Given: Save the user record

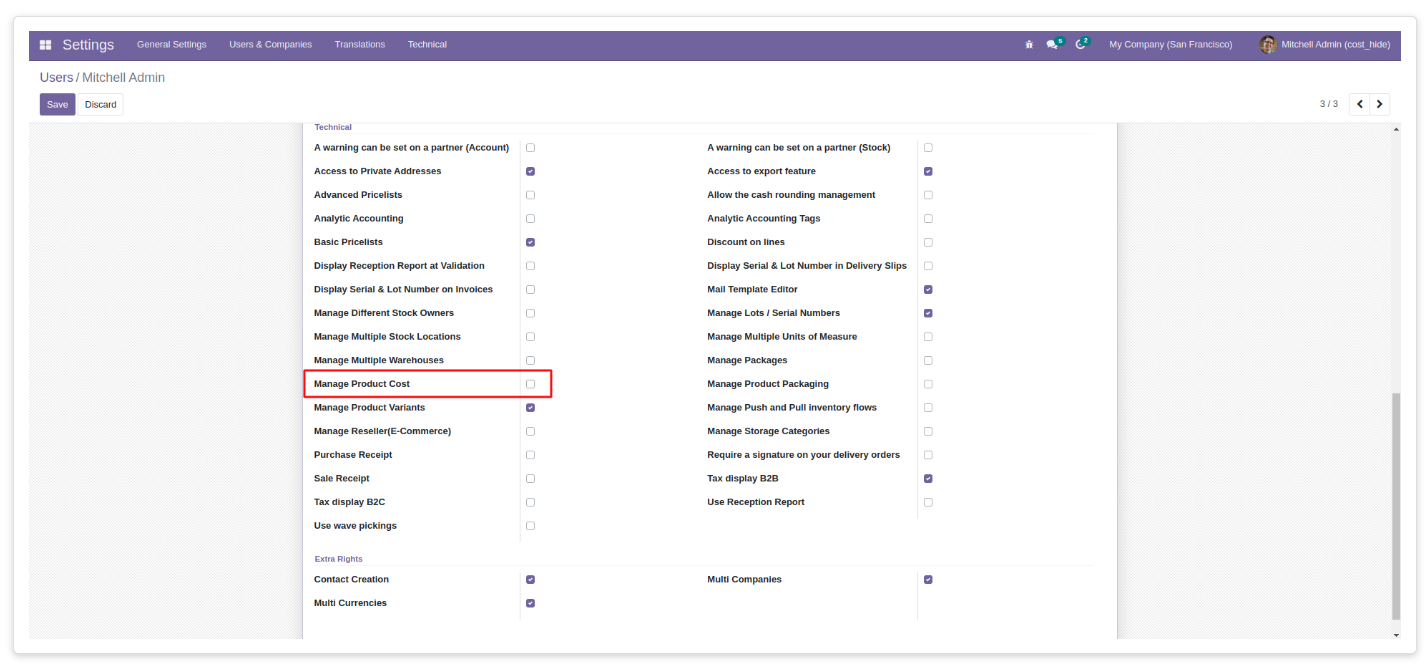Looking at the screenshot, I should 57,104.
